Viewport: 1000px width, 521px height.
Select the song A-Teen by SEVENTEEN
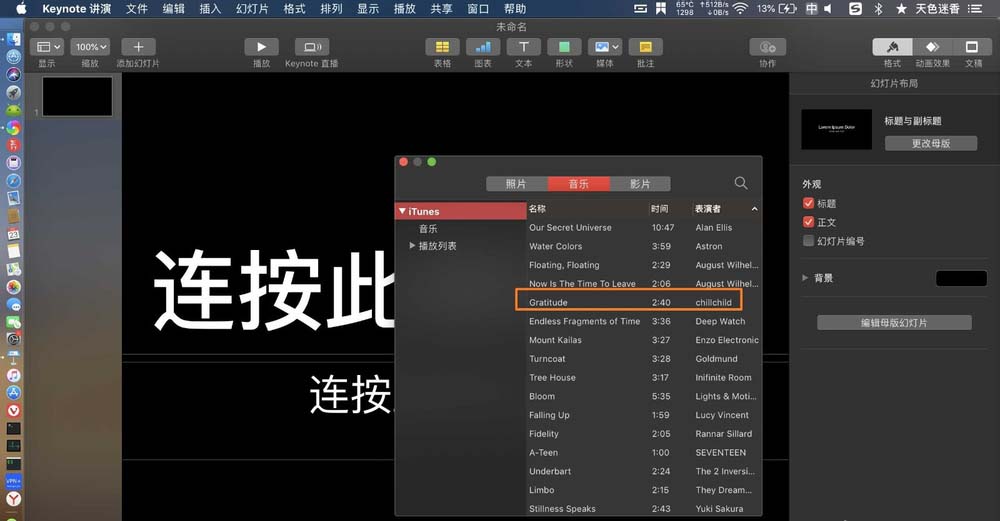(x=644, y=452)
